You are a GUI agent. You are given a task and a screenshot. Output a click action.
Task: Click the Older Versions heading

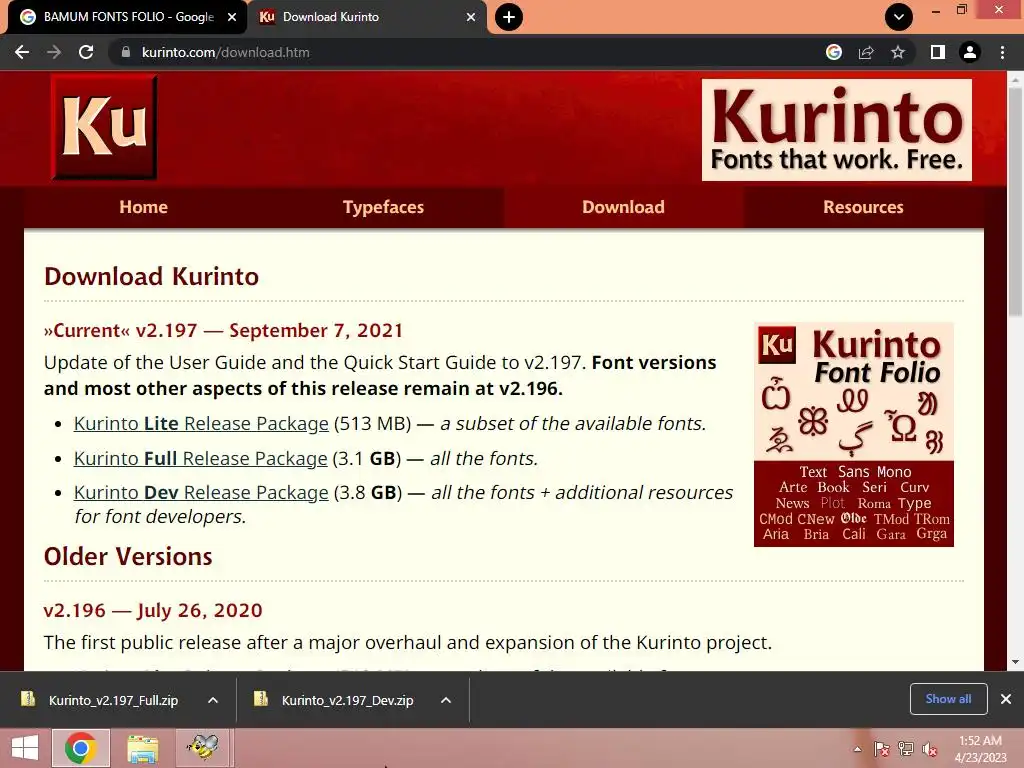tap(128, 556)
